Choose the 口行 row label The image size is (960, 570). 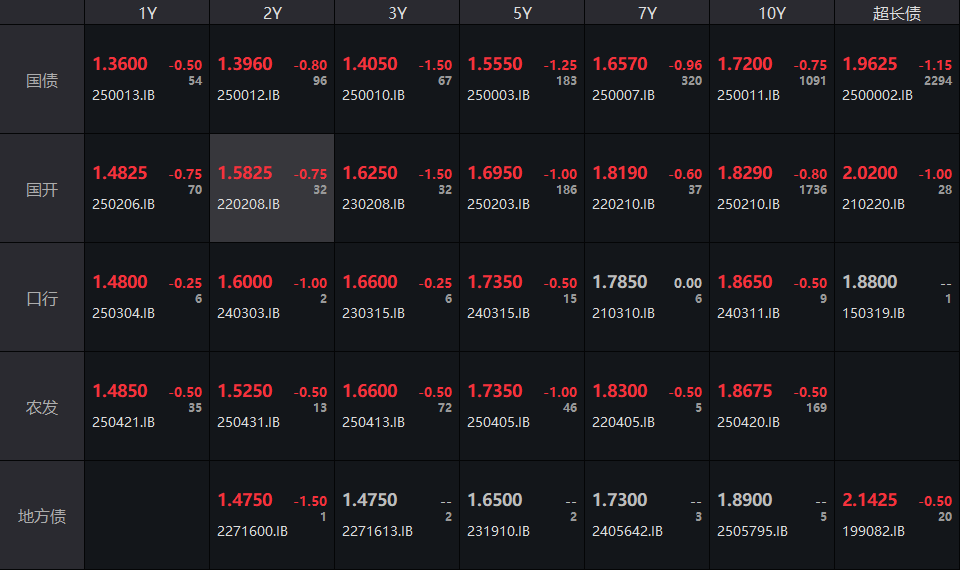point(42,298)
